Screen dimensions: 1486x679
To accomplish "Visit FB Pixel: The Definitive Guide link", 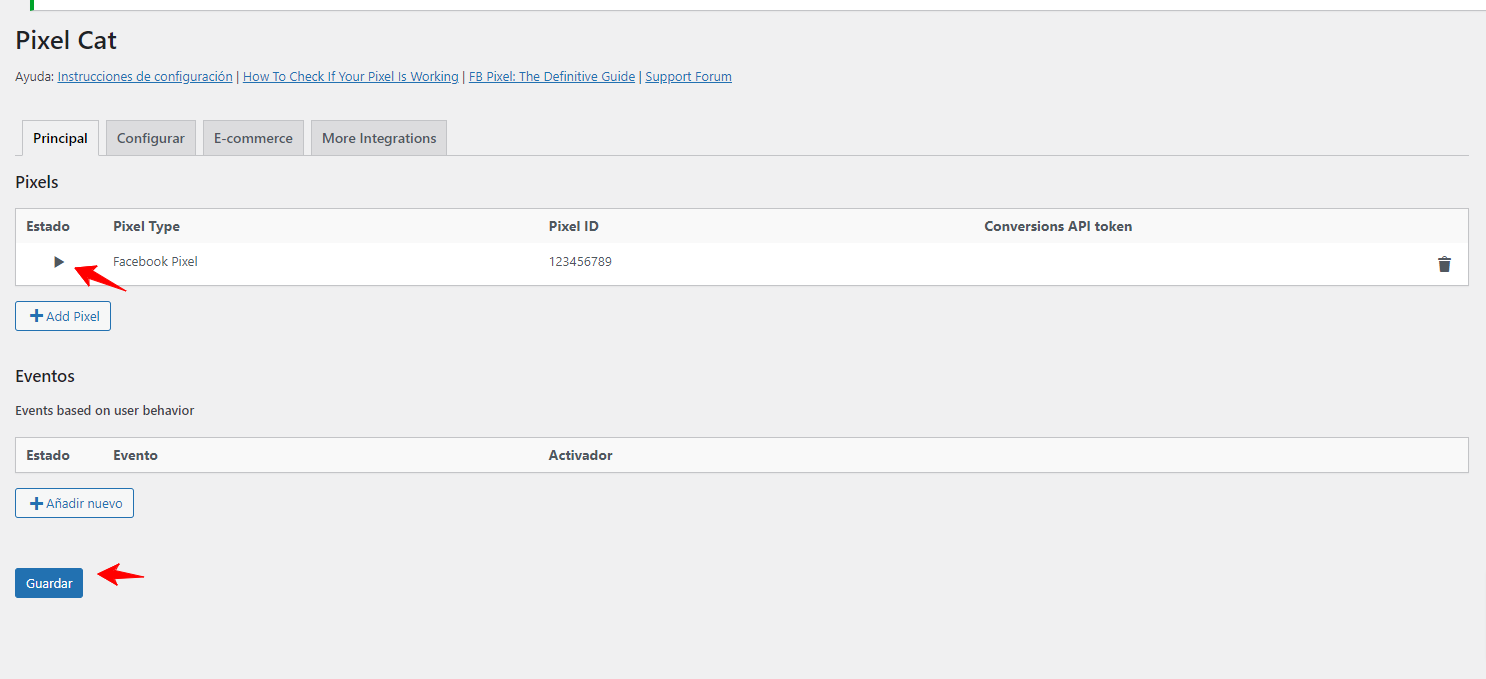I will [x=552, y=76].
